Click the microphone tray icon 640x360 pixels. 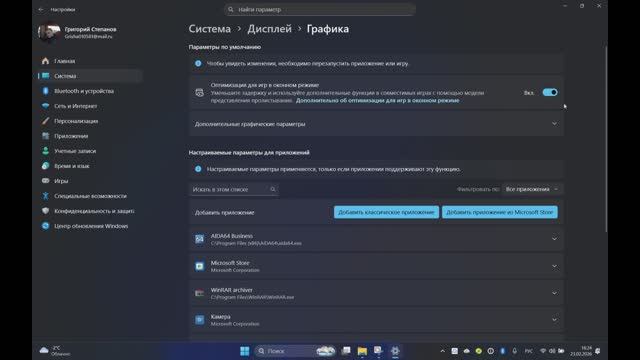point(514,351)
